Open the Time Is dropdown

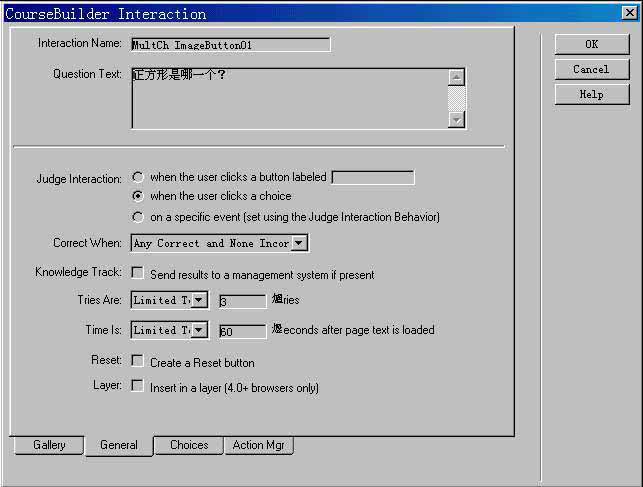point(199,330)
